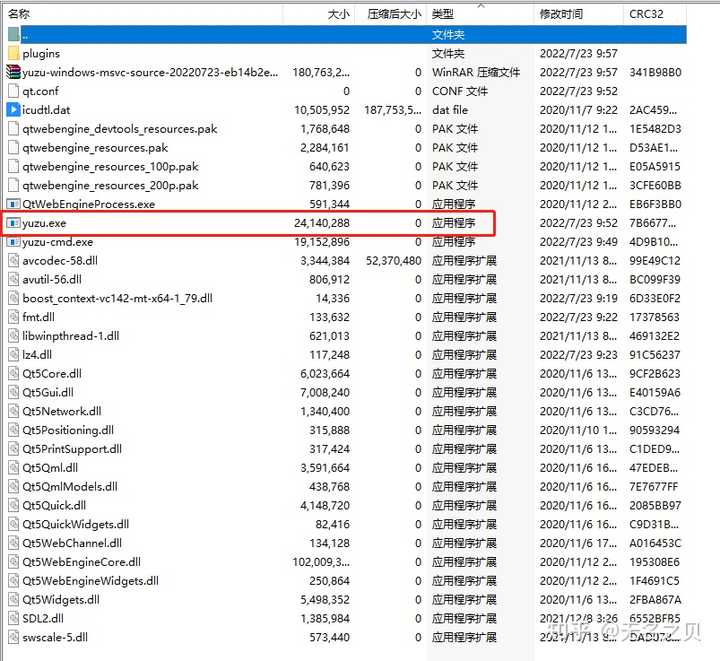Viewport: 720px width, 661px height.
Task: Click the lz4.dll file icon
Action: click(14, 355)
